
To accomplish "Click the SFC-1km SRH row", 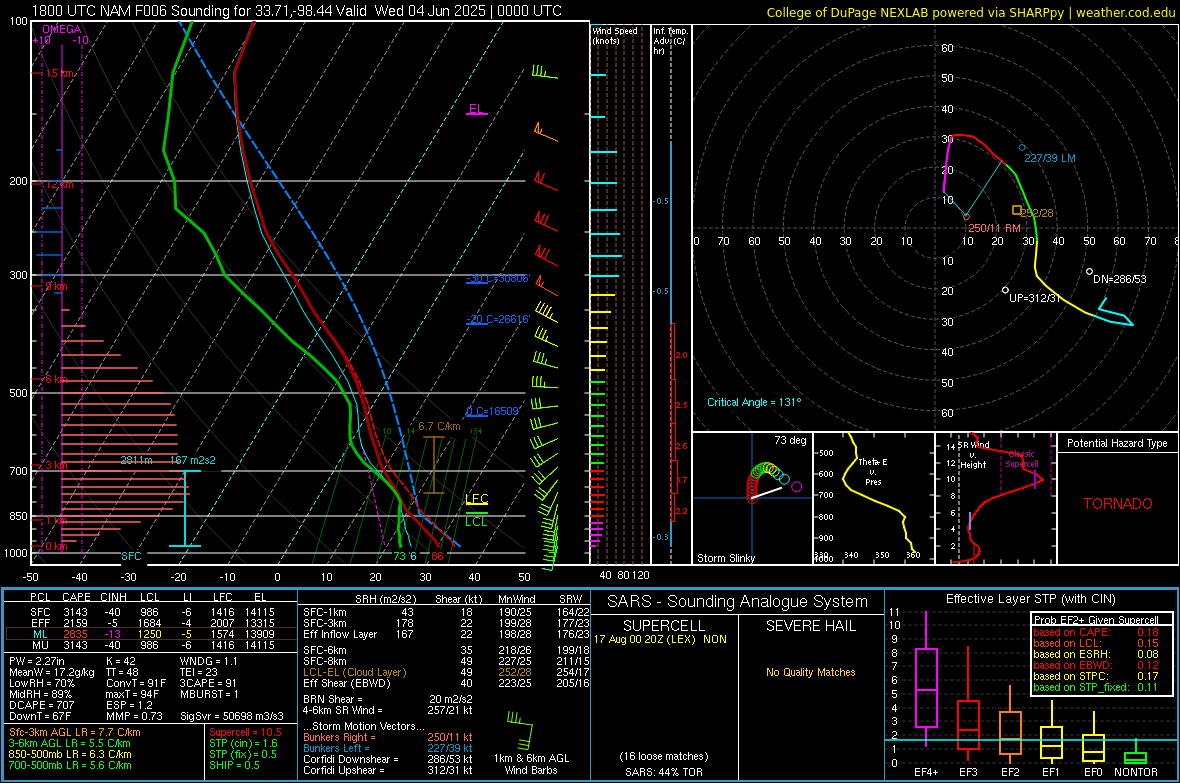I will [x=446, y=612].
